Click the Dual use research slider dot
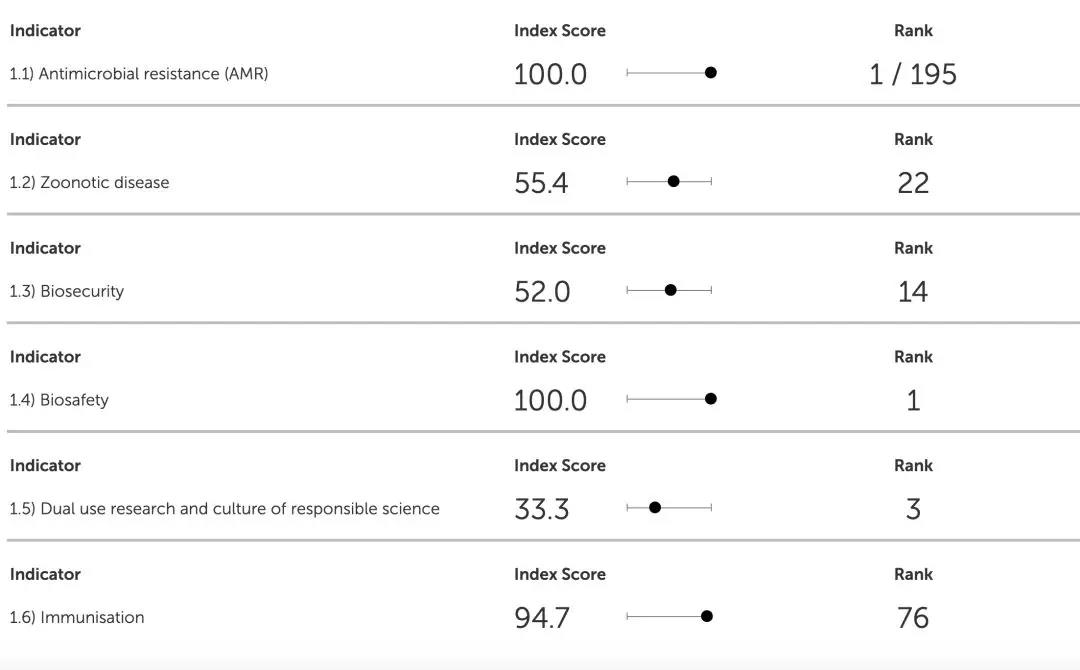Image resolution: width=1080 pixels, height=670 pixels. click(655, 507)
